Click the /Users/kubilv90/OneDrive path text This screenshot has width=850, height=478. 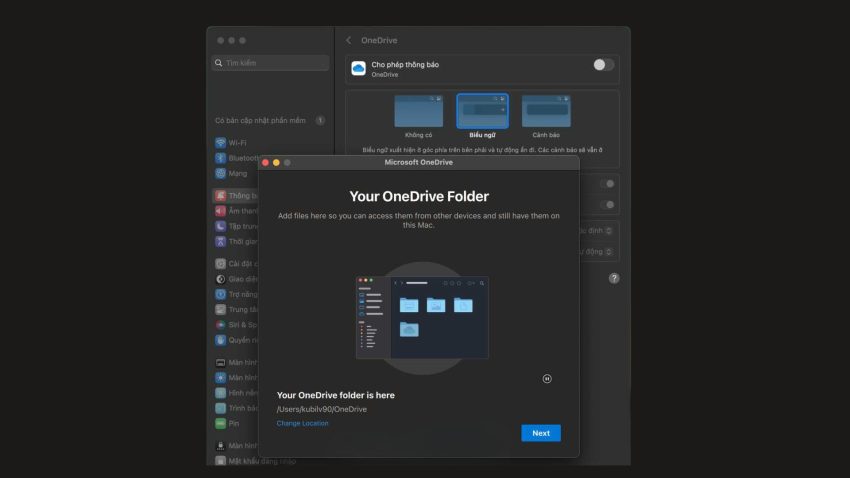pyautogui.click(x=321, y=409)
